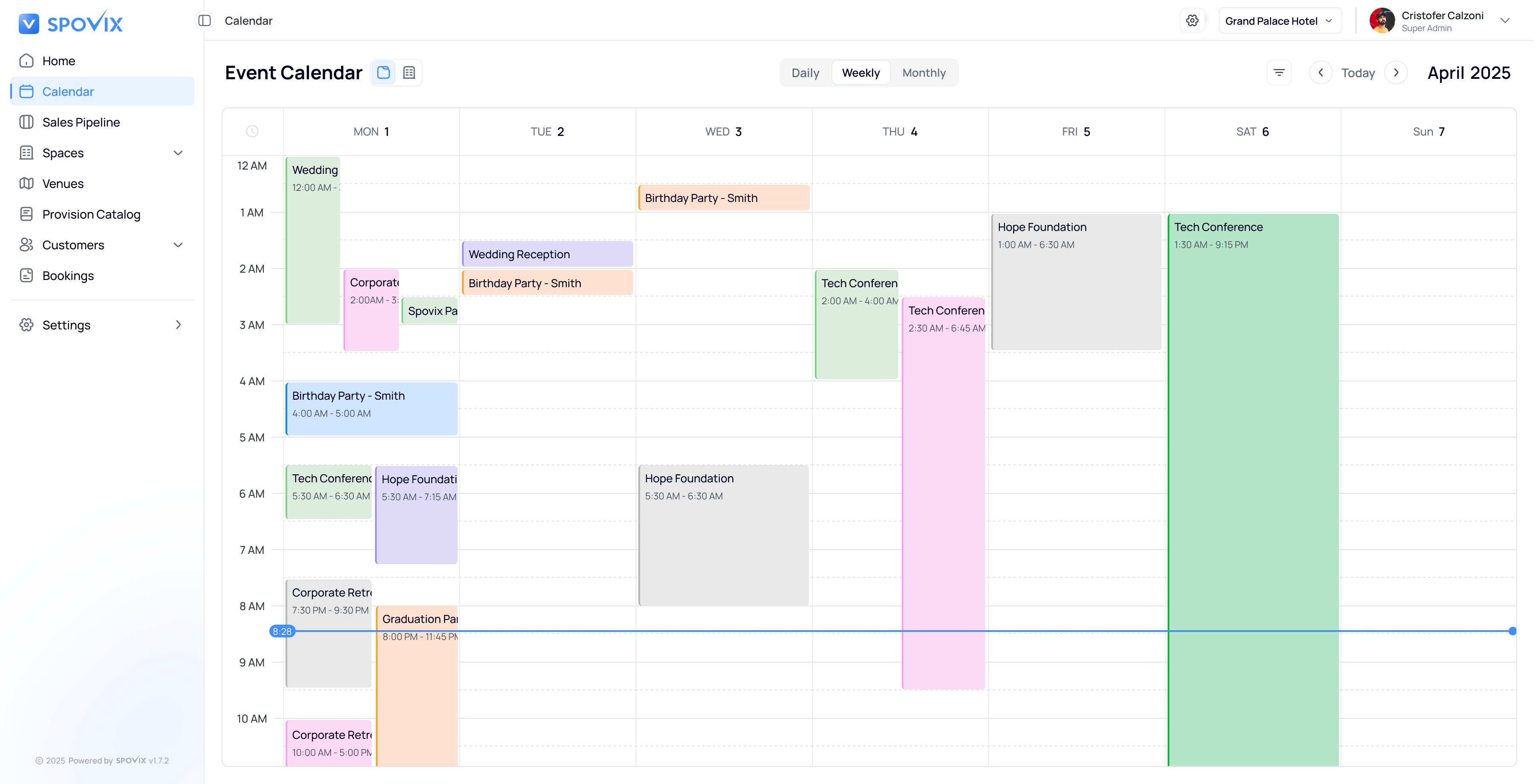The width and height of the screenshot is (1535, 784).
Task: Click the 8:28 current time marker
Action: [x=282, y=631]
